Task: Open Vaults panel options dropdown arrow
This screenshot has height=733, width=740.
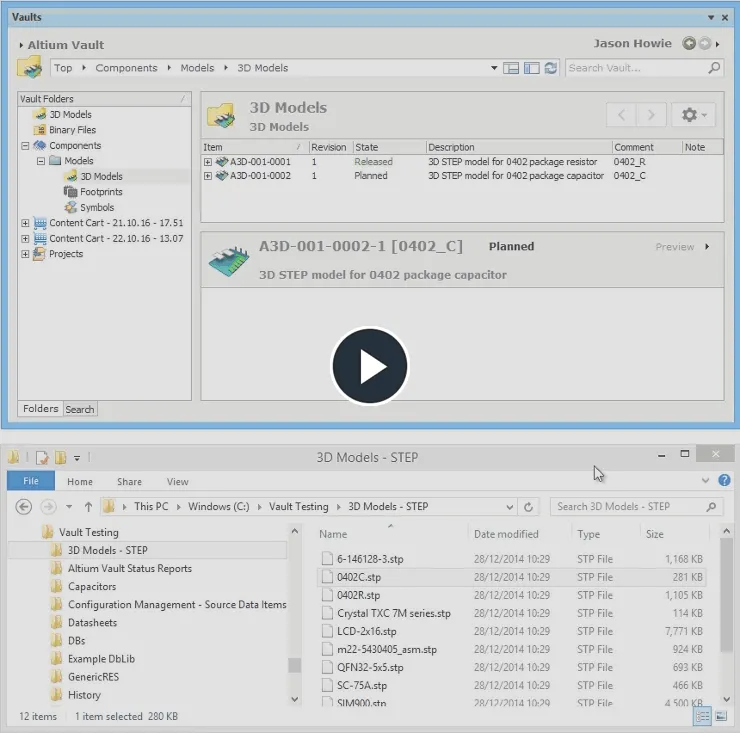Action: [711, 17]
